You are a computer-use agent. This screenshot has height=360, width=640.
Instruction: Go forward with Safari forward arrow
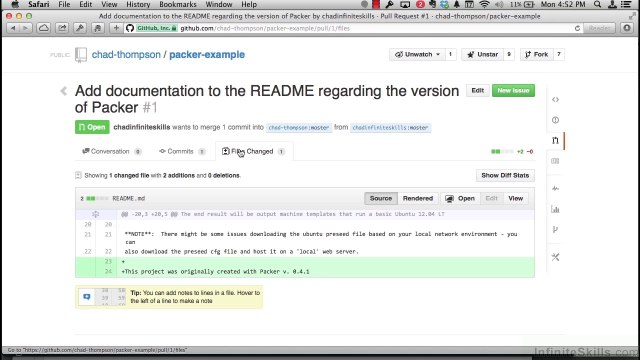[25, 28]
